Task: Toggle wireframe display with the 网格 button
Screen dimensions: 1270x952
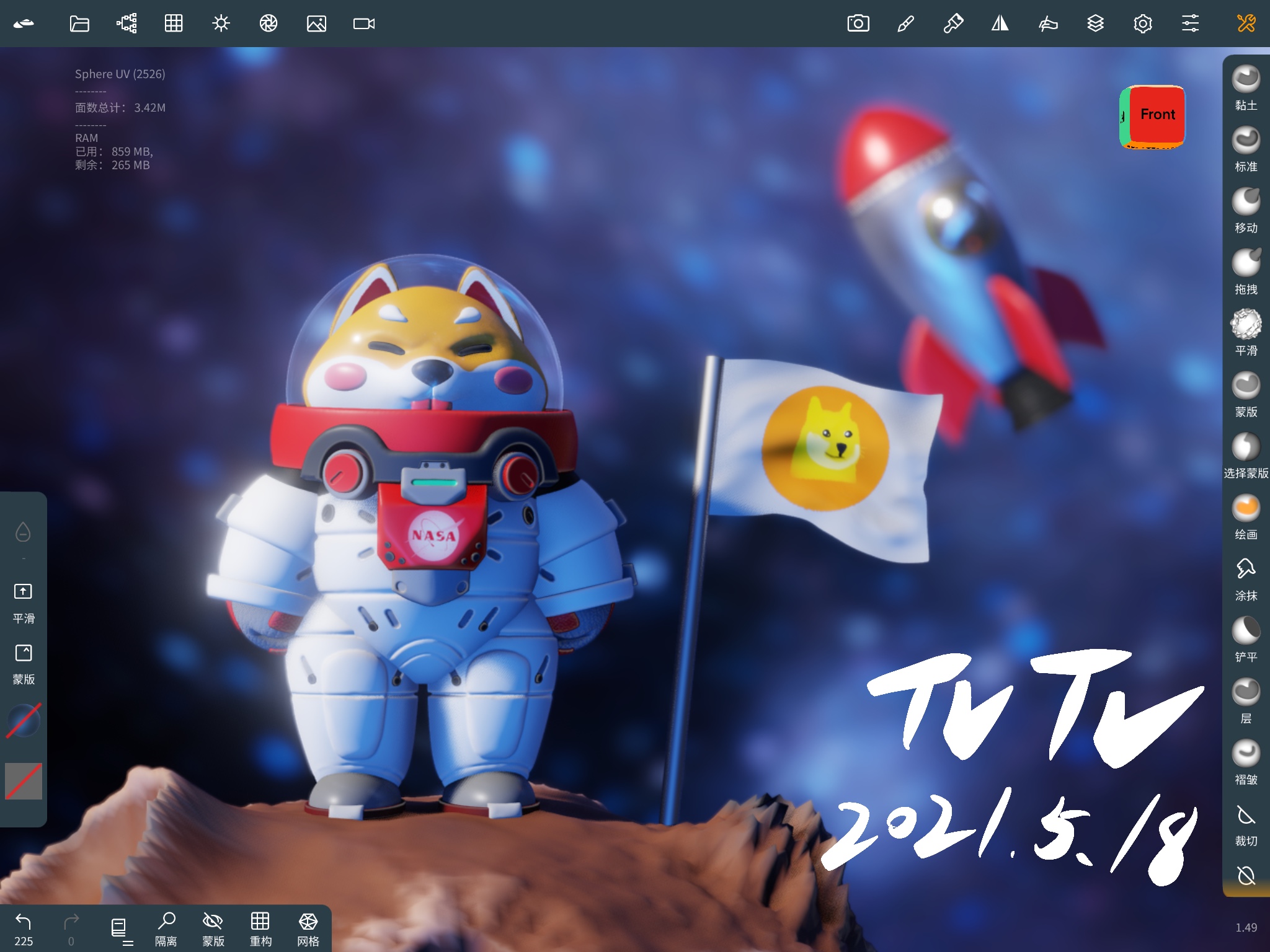Action: (x=308, y=927)
